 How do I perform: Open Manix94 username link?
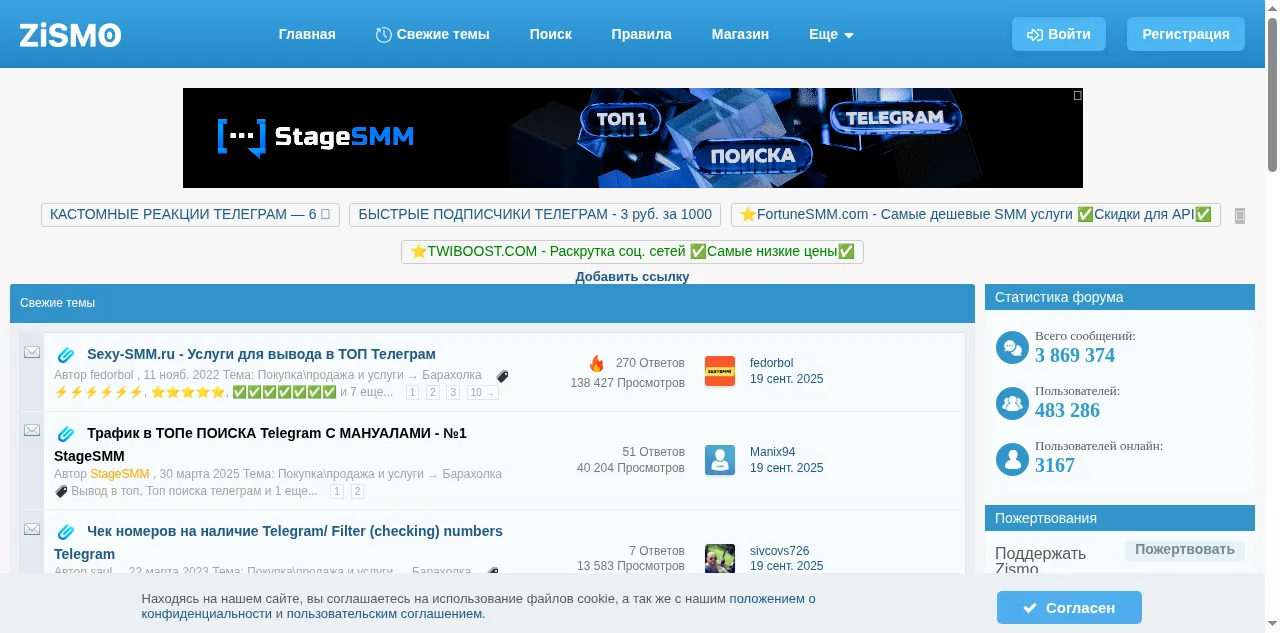(773, 452)
